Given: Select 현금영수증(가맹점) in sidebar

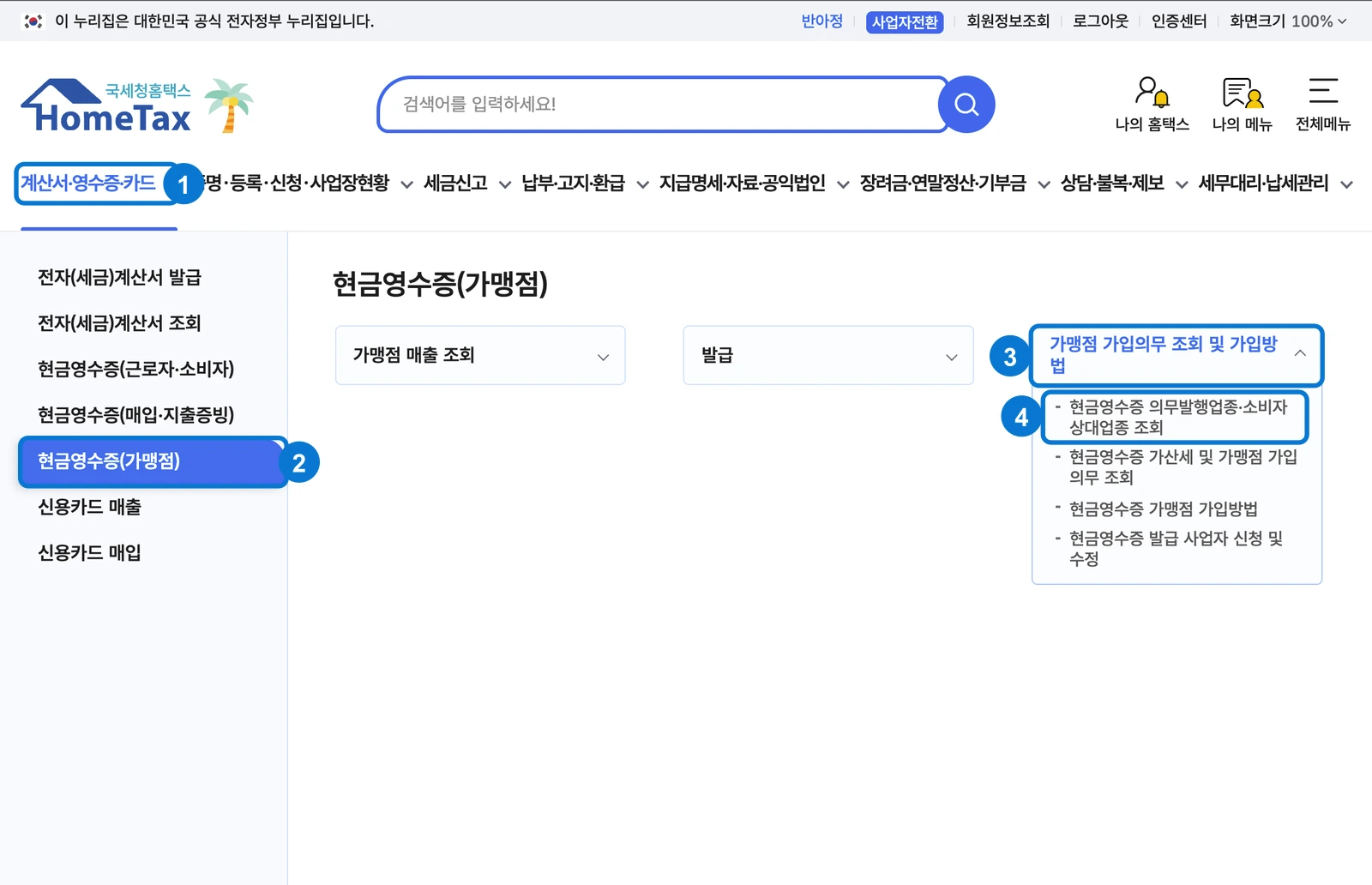Looking at the screenshot, I should (153, 461).
